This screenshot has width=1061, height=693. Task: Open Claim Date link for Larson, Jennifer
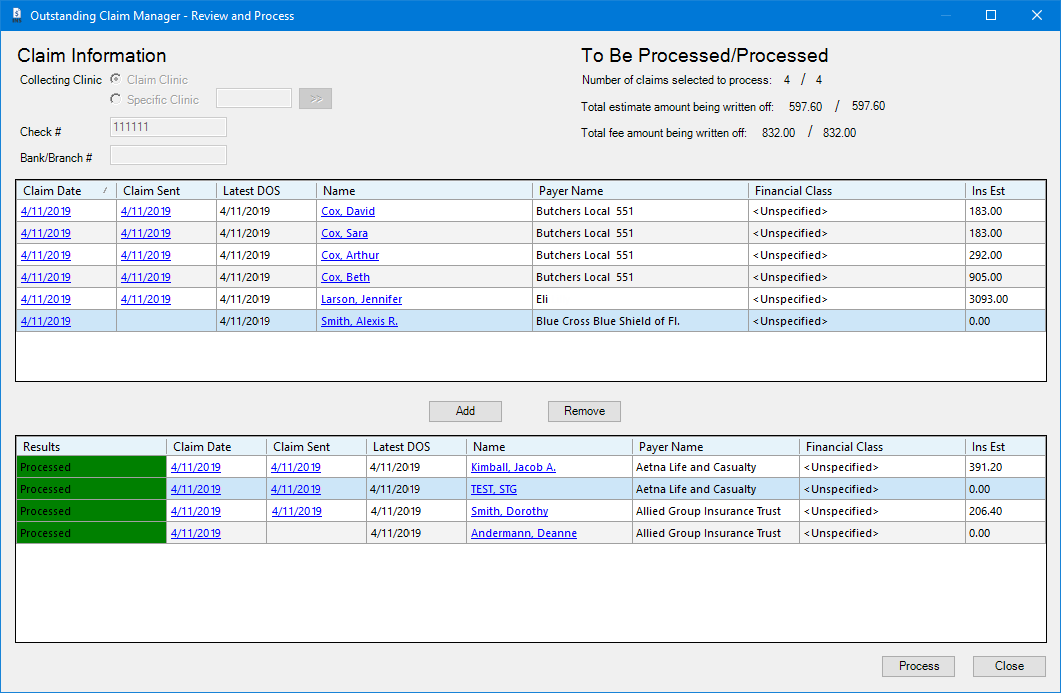tap(45, 299)
